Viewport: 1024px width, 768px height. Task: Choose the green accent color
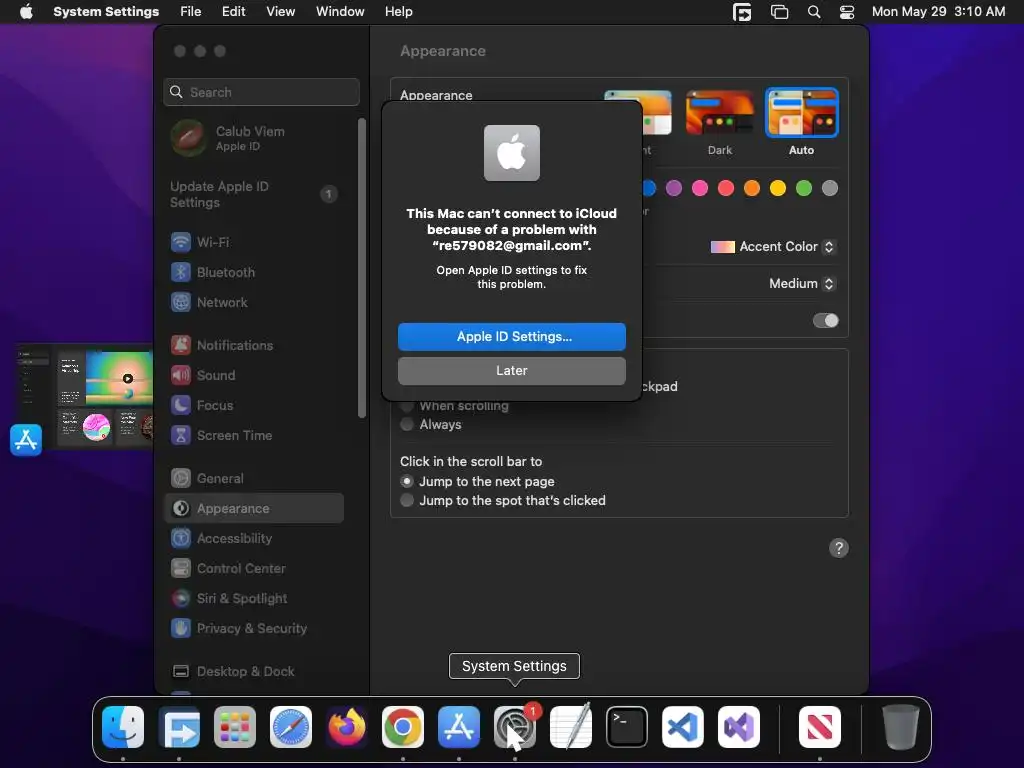point(803,188)
